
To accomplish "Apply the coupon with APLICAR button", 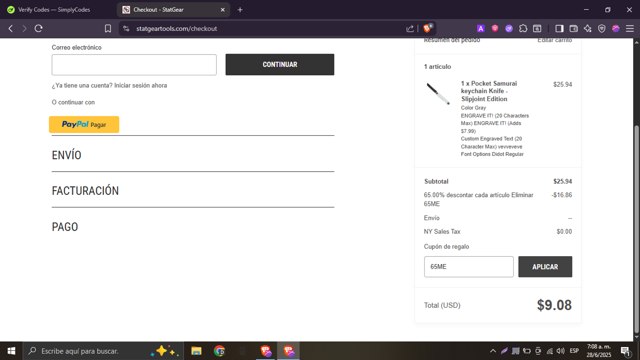I will [x=545, y=267].
